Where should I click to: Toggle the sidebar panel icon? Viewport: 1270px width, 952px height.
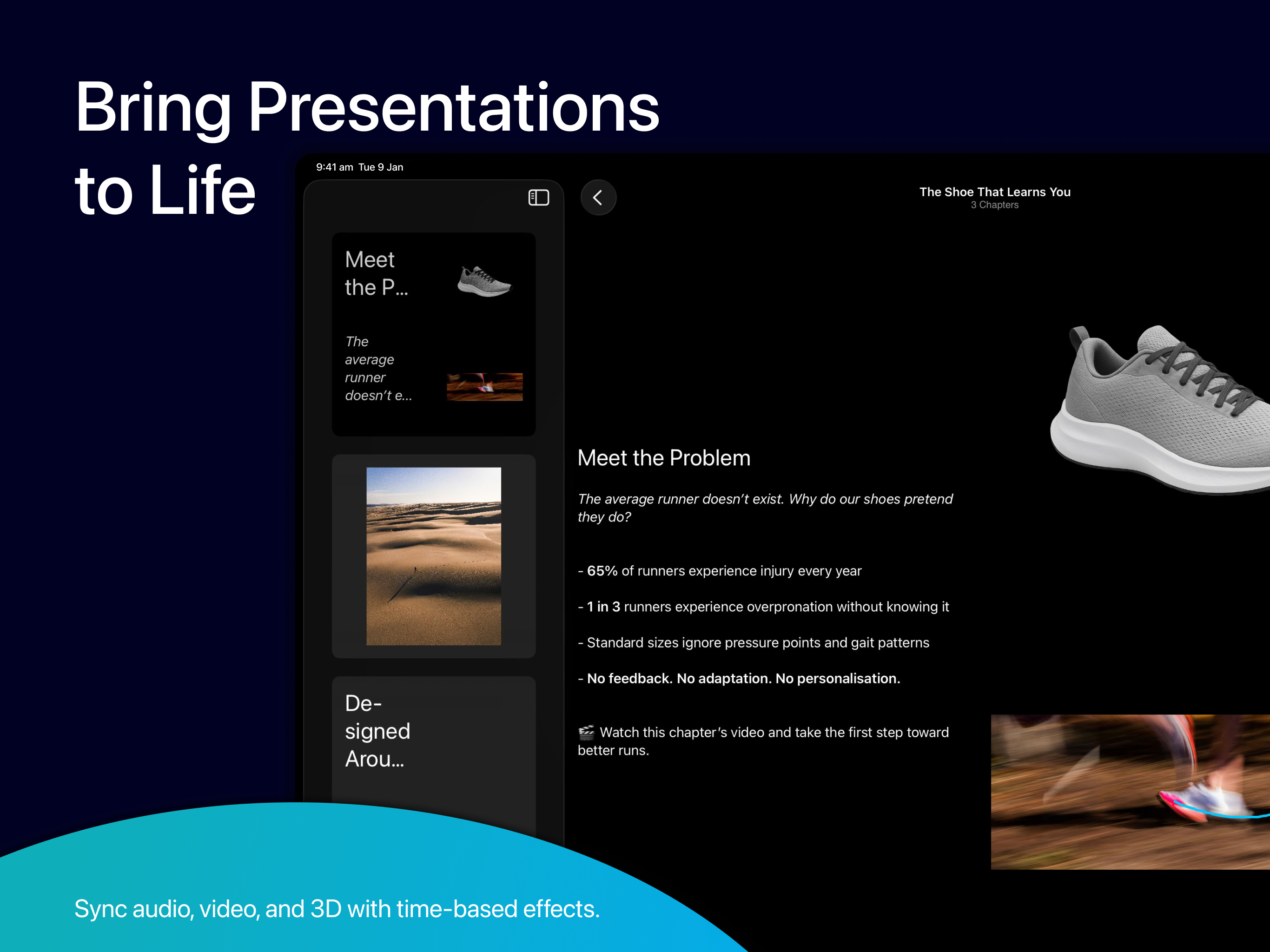click(538, 198)
